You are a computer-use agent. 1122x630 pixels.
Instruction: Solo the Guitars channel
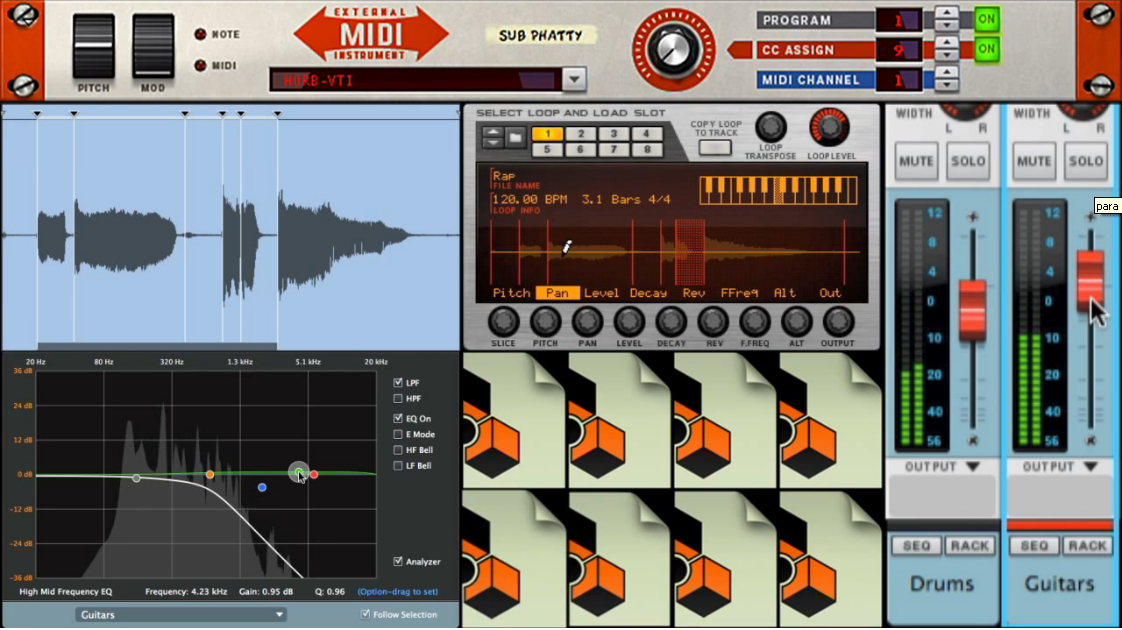(1086, 161)
